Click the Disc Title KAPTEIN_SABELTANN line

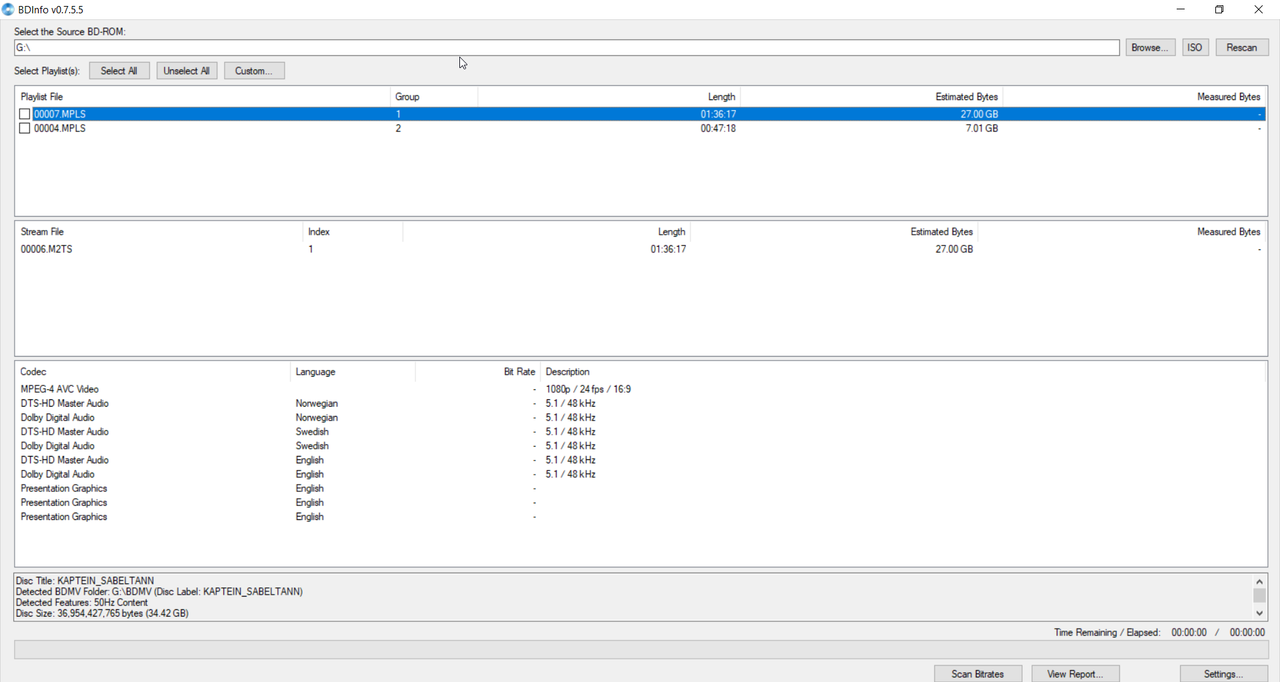(87, 581)
